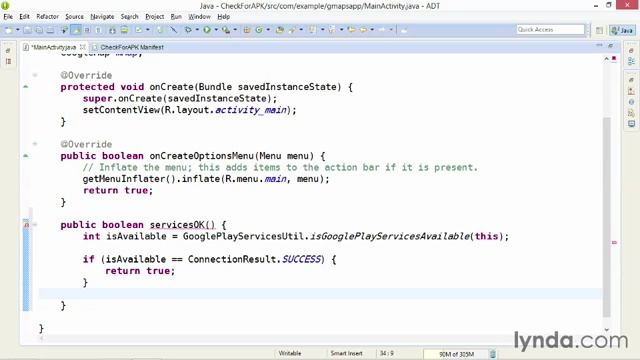The image size is (640, 360).
Task: Click the error annotation in overview ruler
Action: click(614, 242)
